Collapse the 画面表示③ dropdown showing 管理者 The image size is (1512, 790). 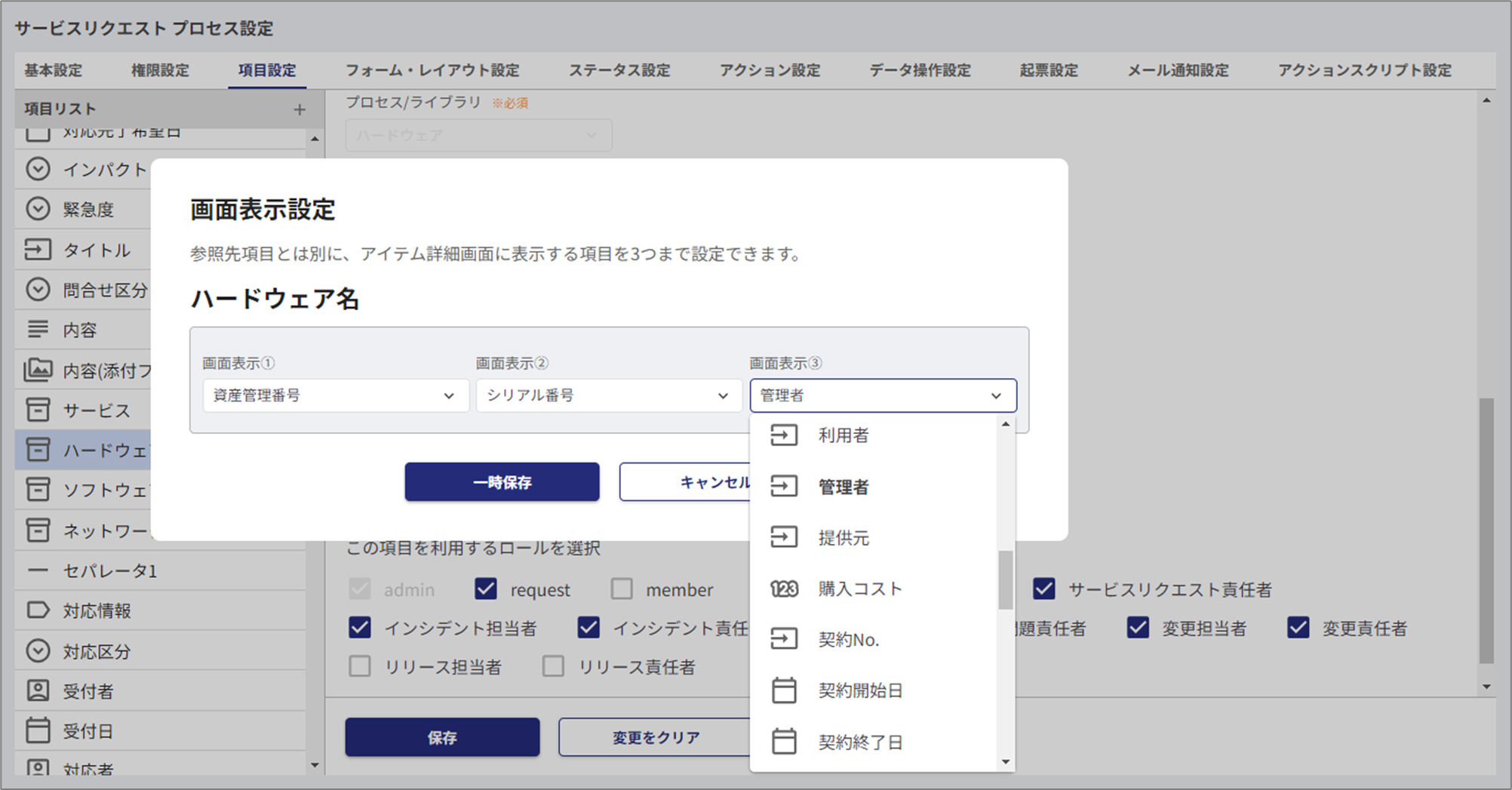(x=883, y=395)
